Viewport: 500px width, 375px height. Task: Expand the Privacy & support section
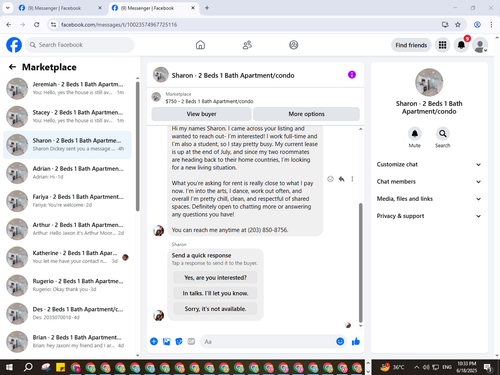tap(429, 216)
